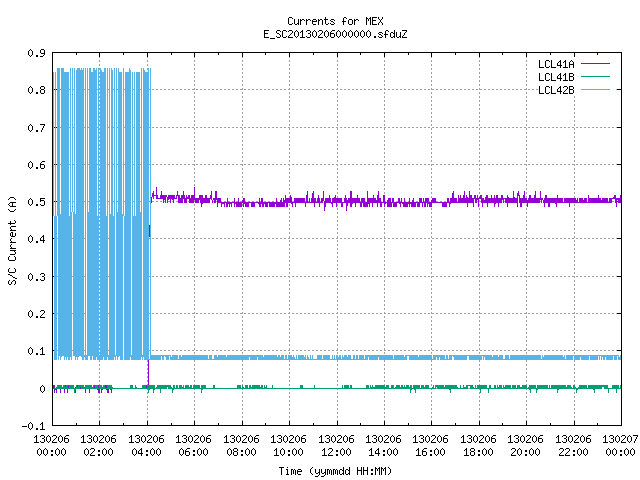Click the LCL41B legend label
The width and height of the screenshot is (640, 480).
point(556,77)
